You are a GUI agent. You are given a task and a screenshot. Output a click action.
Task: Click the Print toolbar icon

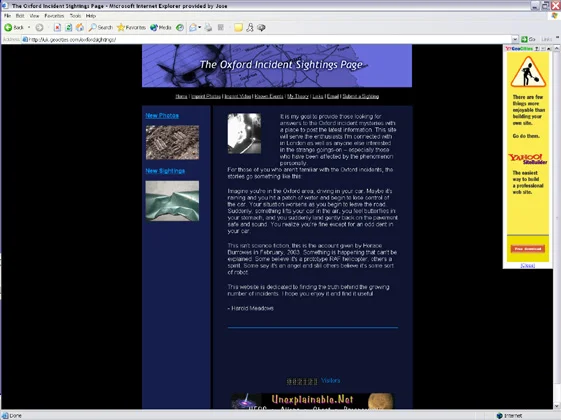click(208, 28)
